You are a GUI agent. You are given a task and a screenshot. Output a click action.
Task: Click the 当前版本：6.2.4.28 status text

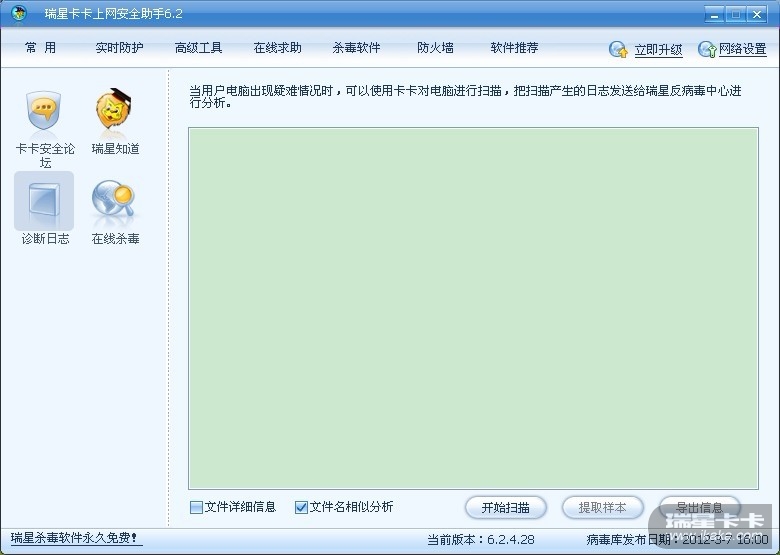(x=481, y=540)
